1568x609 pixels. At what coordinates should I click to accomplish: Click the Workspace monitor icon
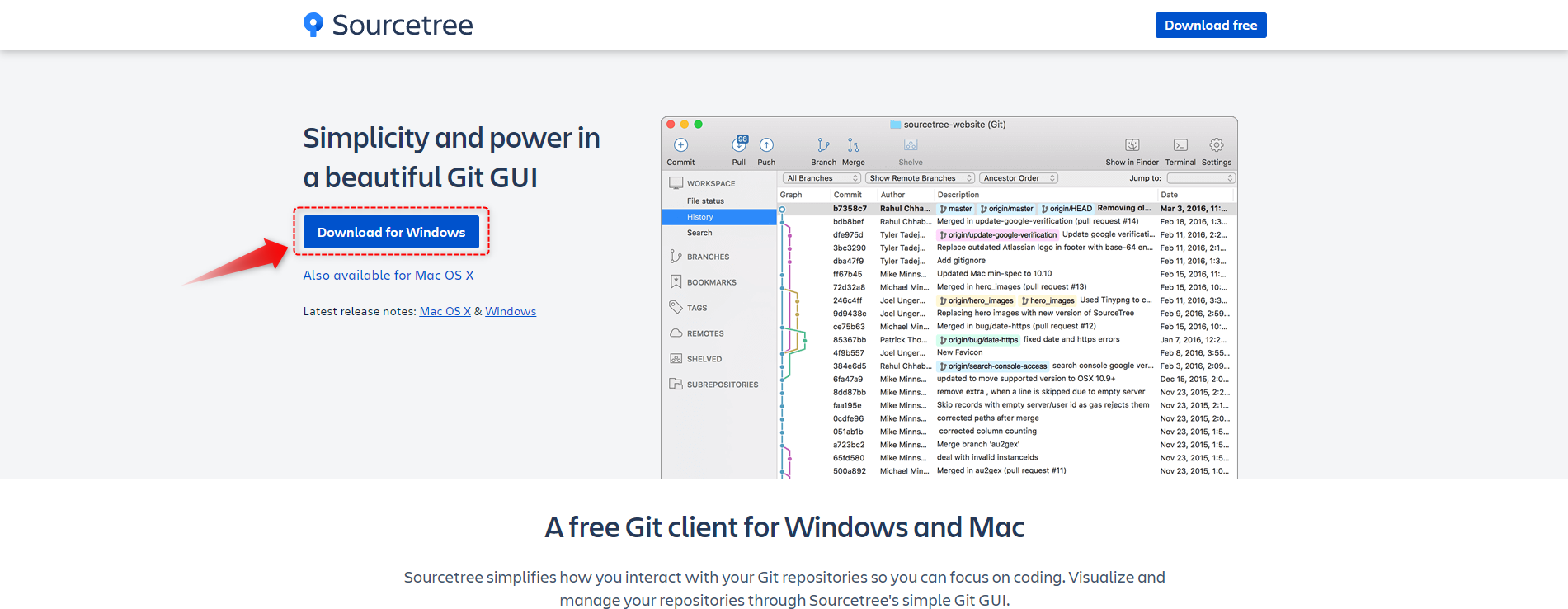click(676, 183)
